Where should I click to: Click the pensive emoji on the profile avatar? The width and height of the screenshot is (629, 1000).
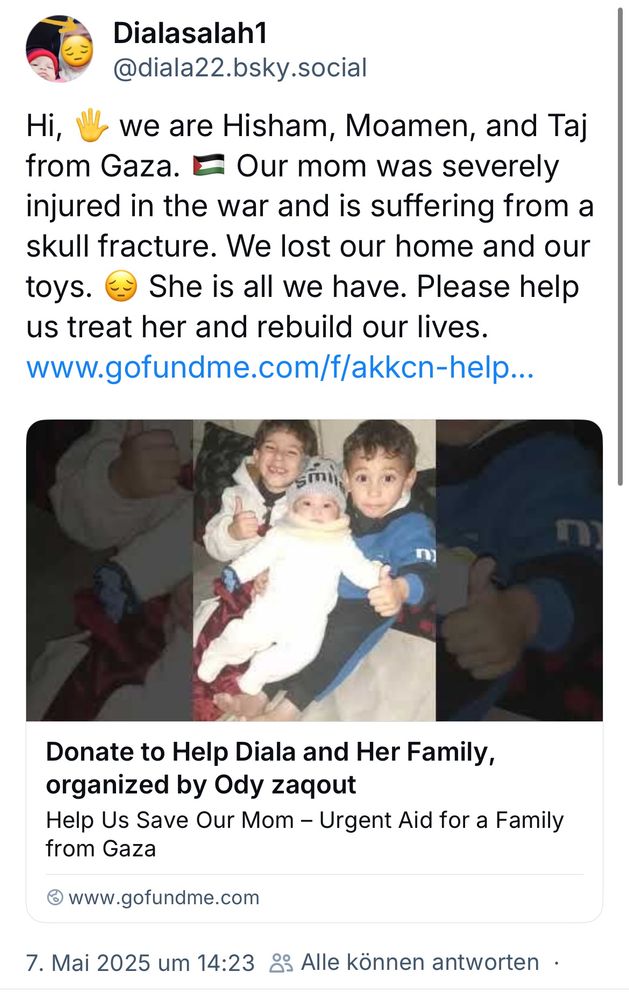77,51
